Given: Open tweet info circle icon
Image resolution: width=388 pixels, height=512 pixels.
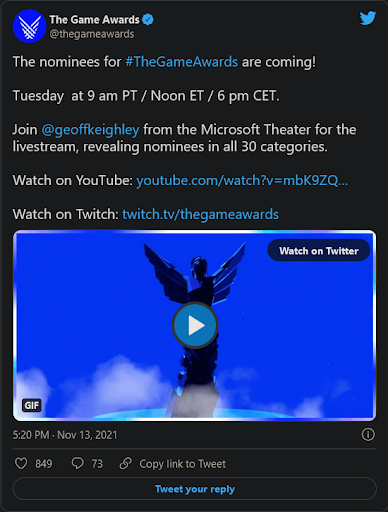Looking at the screenshot, I should [x=368, y=435].
